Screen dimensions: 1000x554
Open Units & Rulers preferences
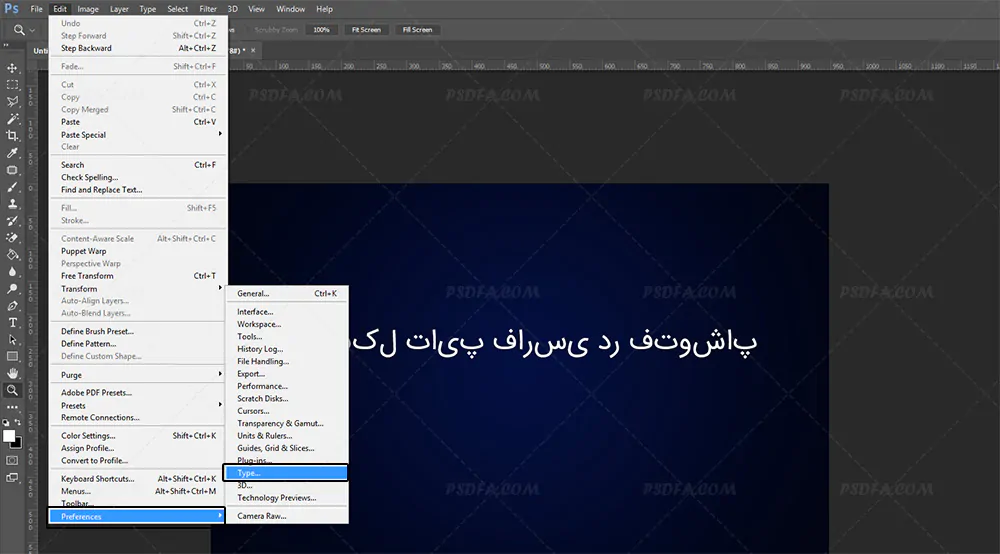coord(287,435)
